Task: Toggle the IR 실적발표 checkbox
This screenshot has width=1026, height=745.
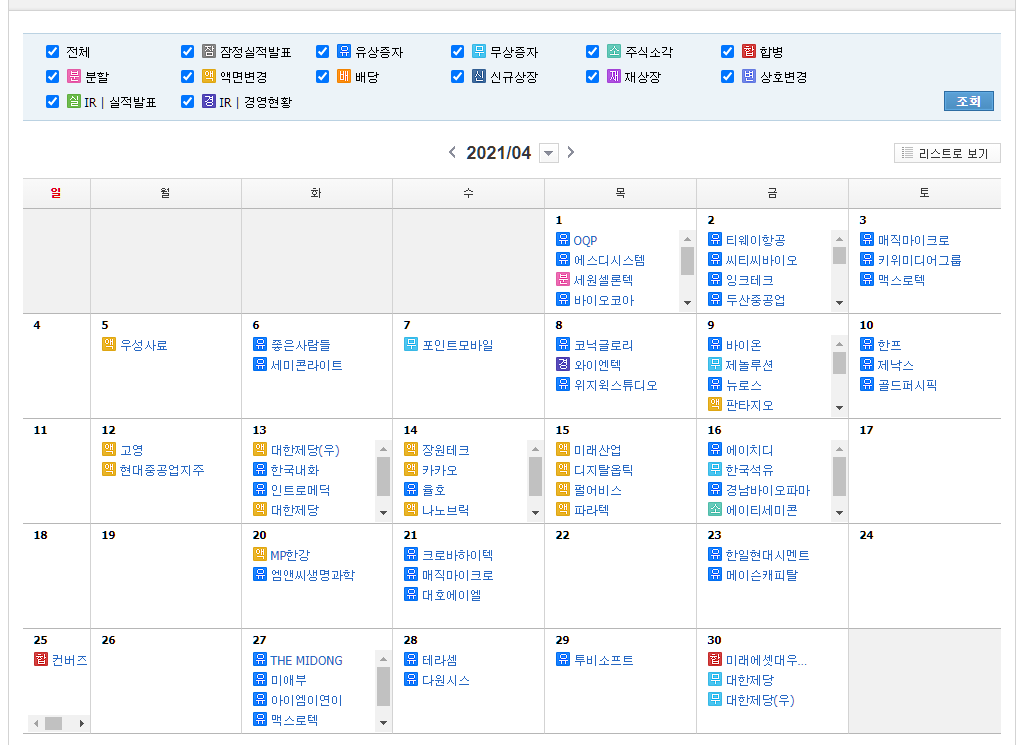Action: tap(53, 101)
